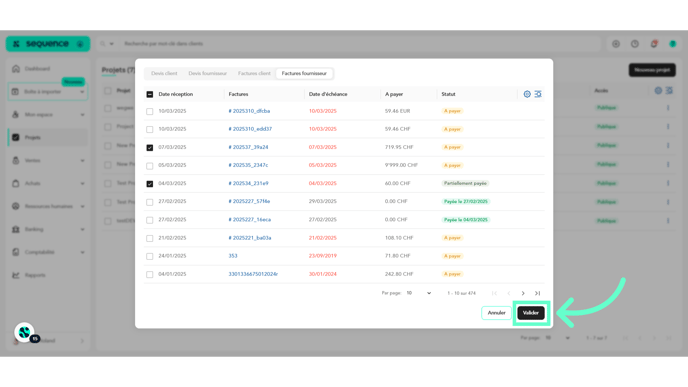Click the 719.95 CHF amount cell
The height and width of the screenshot is (387, 688).
[399, 147]
